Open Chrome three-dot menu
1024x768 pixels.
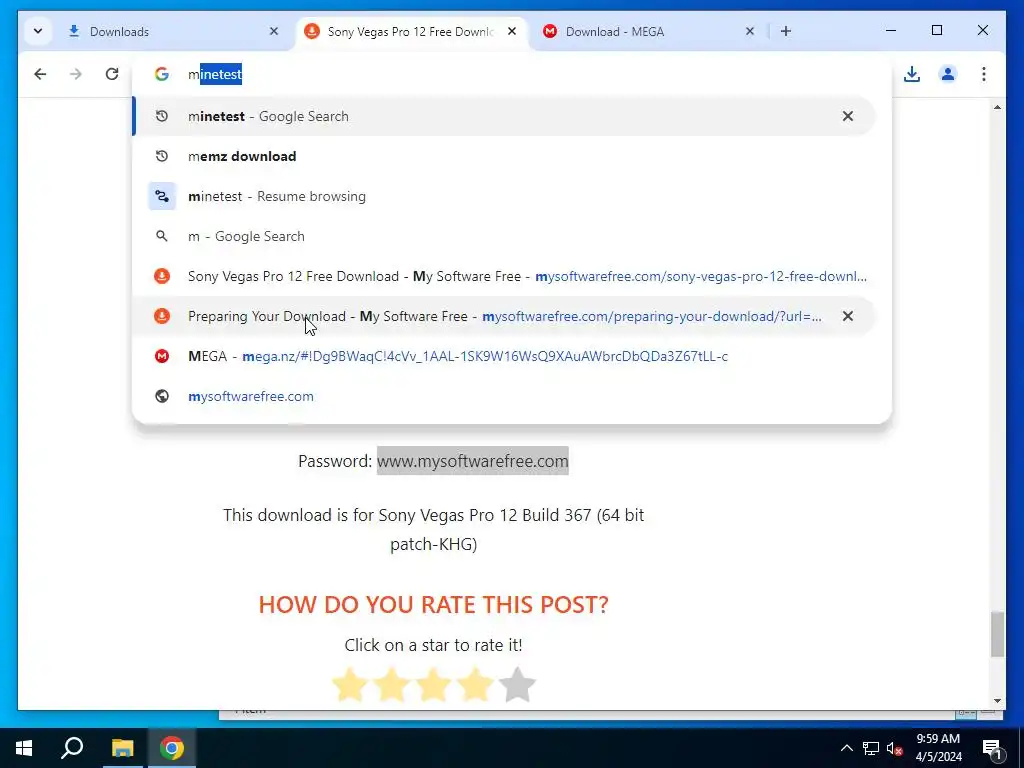[984, 74]
